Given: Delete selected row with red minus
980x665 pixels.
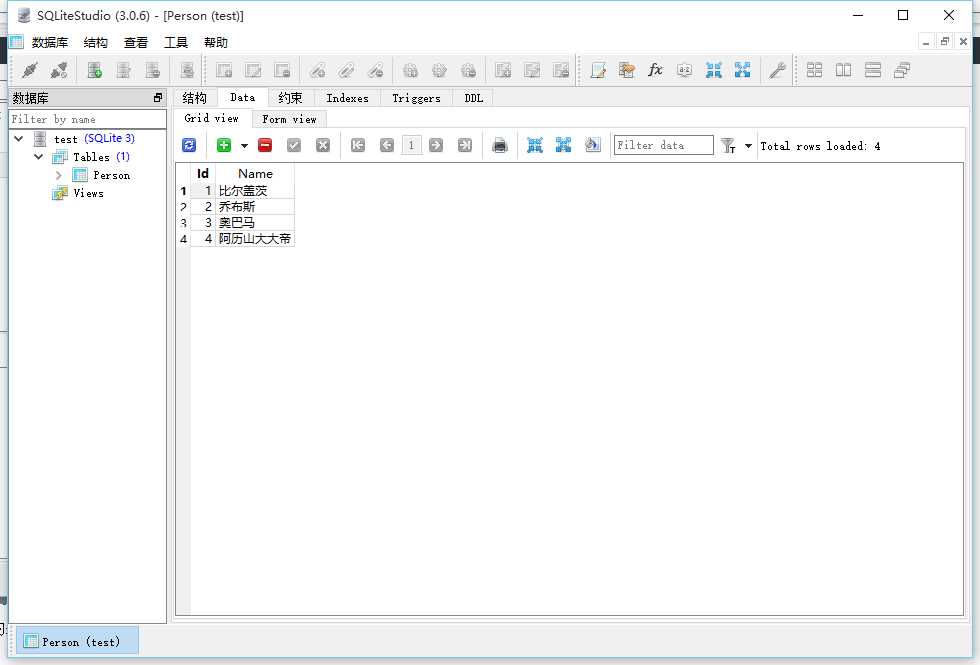Looking at the screenshot, I should (265, 146).
